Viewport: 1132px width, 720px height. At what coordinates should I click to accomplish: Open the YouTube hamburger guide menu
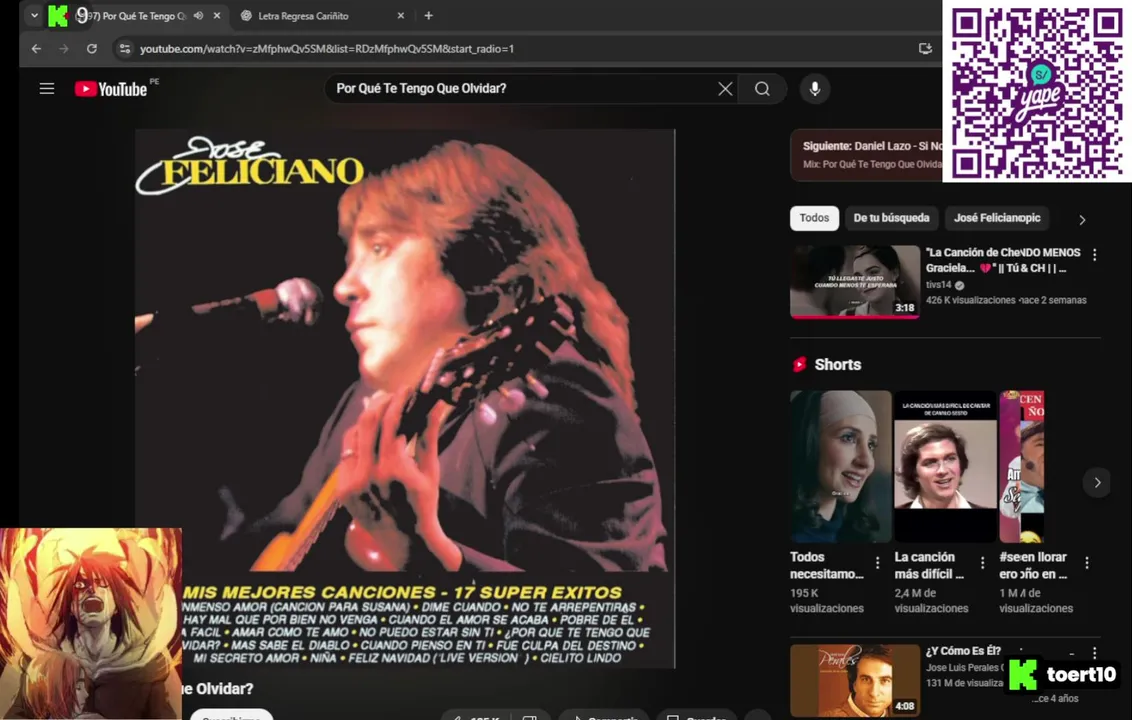point(47,89)
